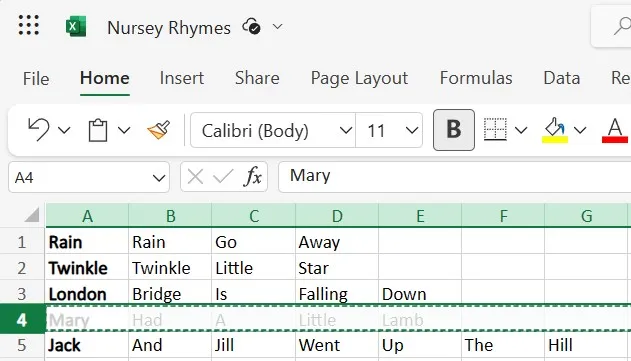The height and width of the screenshot is (361, 631).
Task: Select column G header
Action: (587, 216)
